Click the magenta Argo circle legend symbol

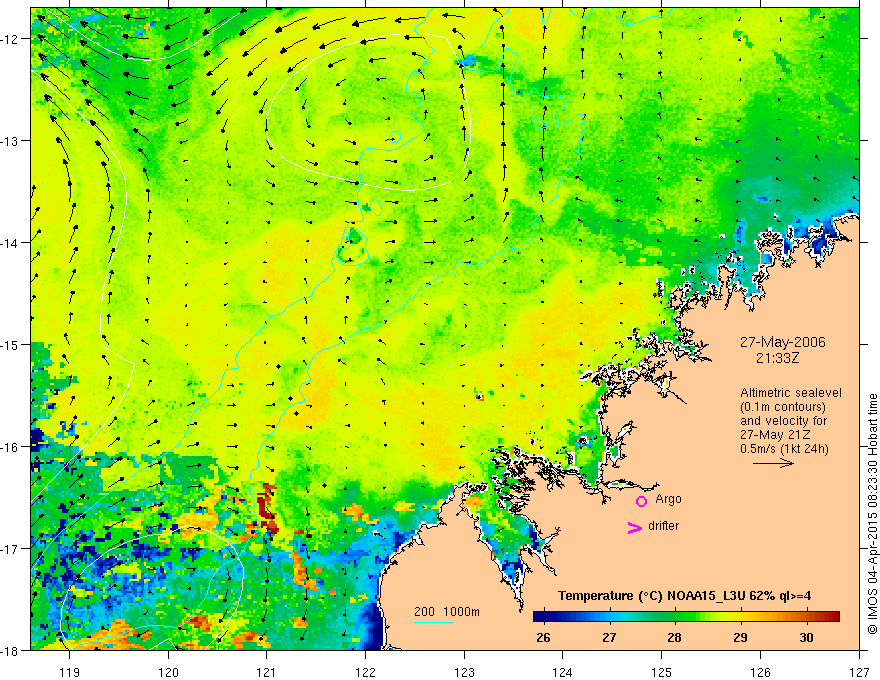[x=641, y=501]
